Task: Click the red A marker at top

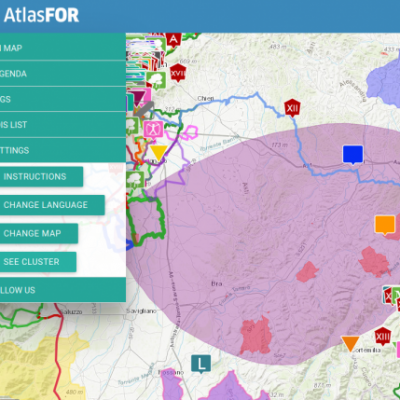Action: (174, 40)
